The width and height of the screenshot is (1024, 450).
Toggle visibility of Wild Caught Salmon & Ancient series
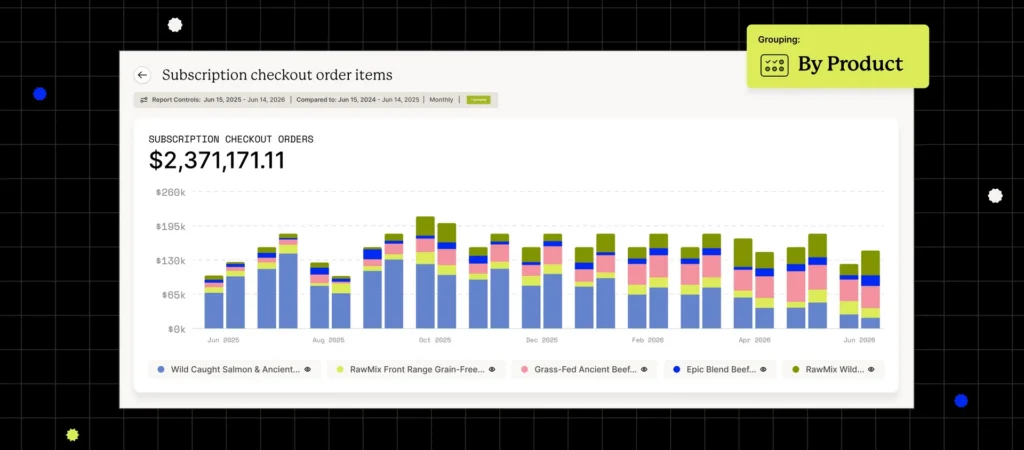pos(308,370)
